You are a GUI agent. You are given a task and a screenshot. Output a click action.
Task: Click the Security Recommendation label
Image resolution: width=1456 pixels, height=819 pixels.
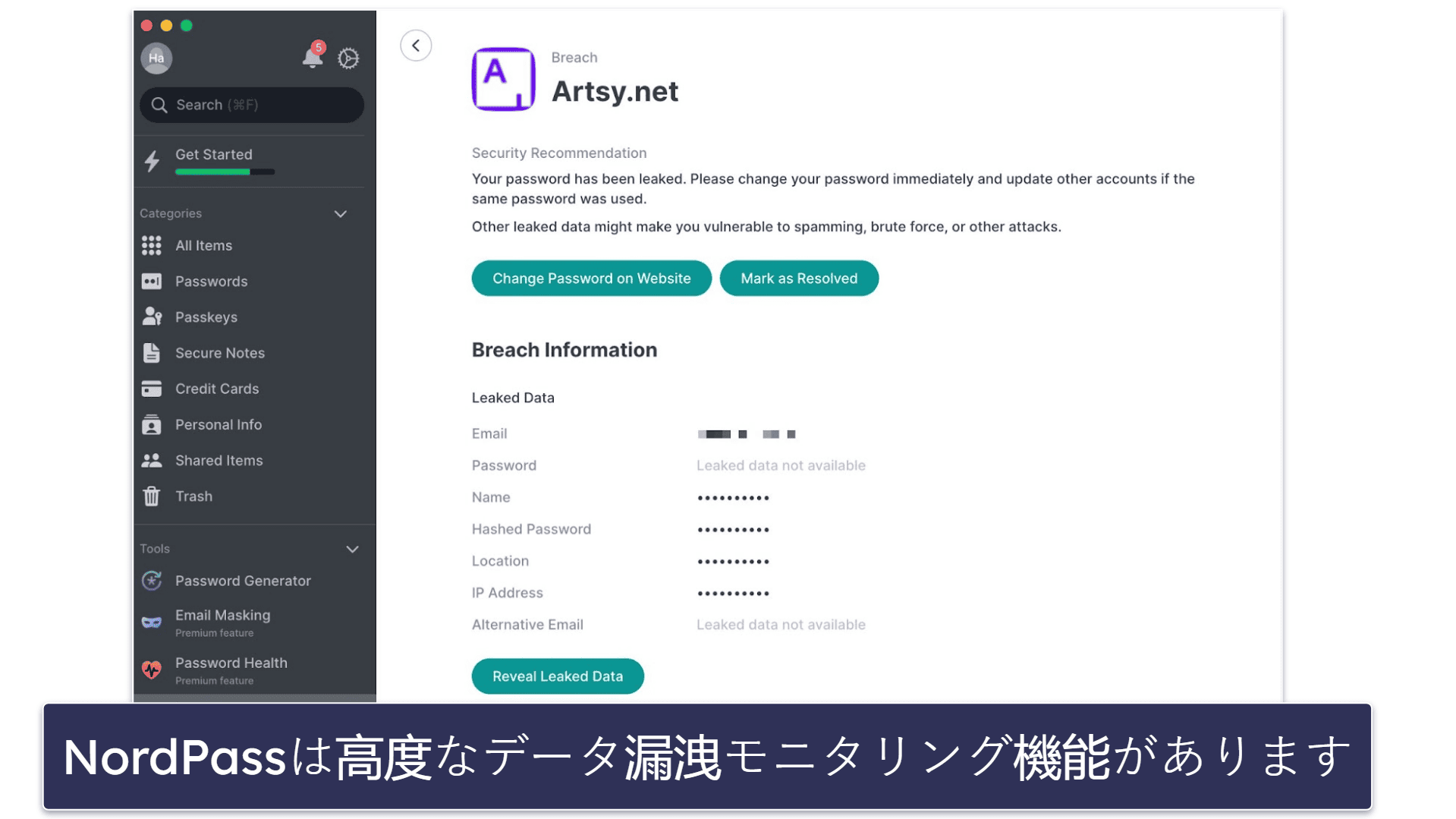pyautogui.click(x=559, y=153)
